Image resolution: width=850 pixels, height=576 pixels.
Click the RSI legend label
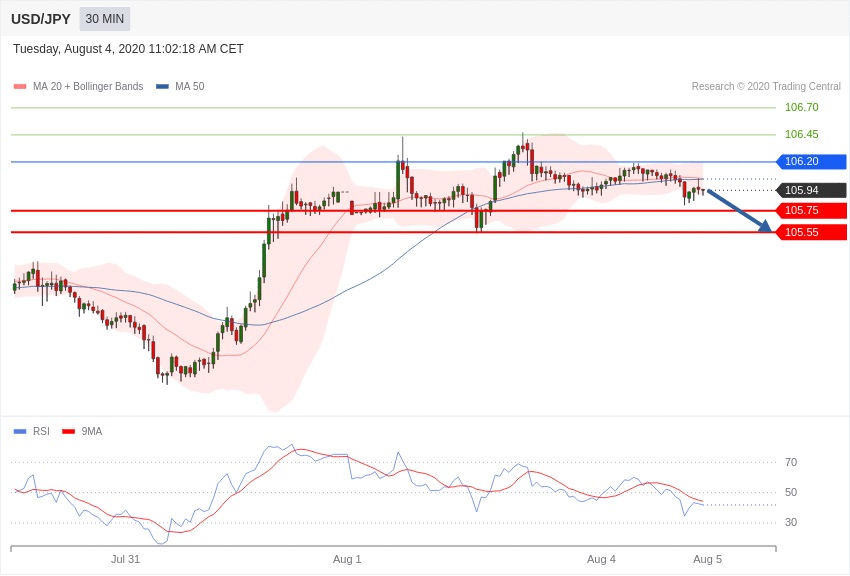coord(41,431)
